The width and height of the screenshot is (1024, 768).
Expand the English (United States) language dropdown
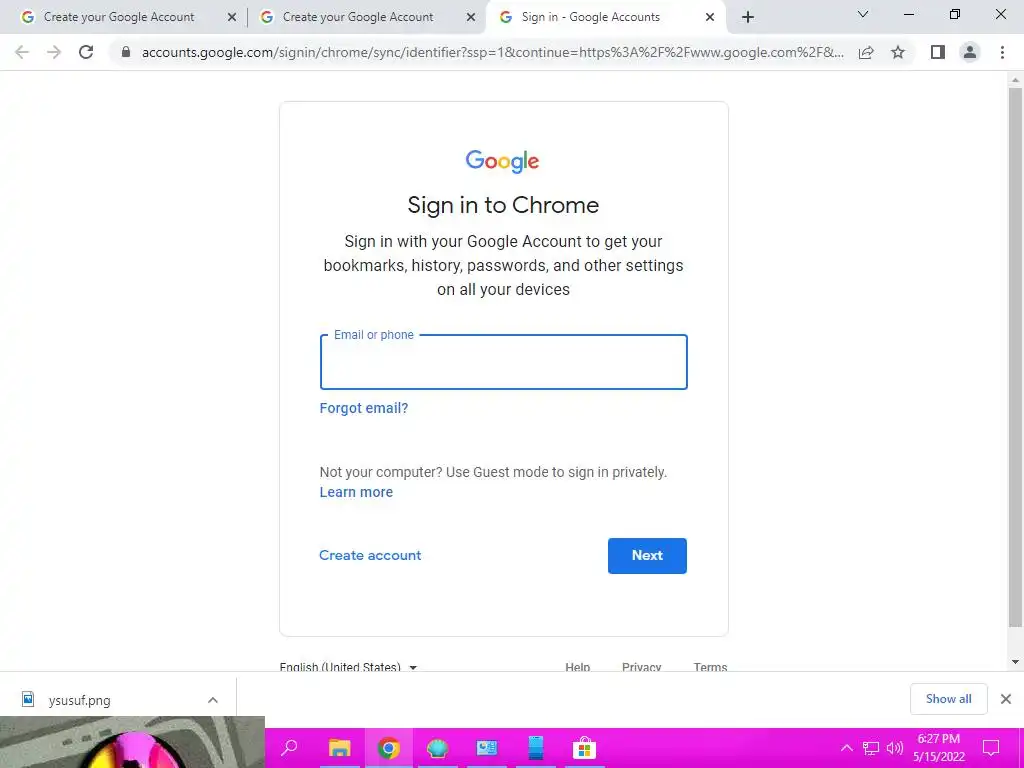coord(348,667)
